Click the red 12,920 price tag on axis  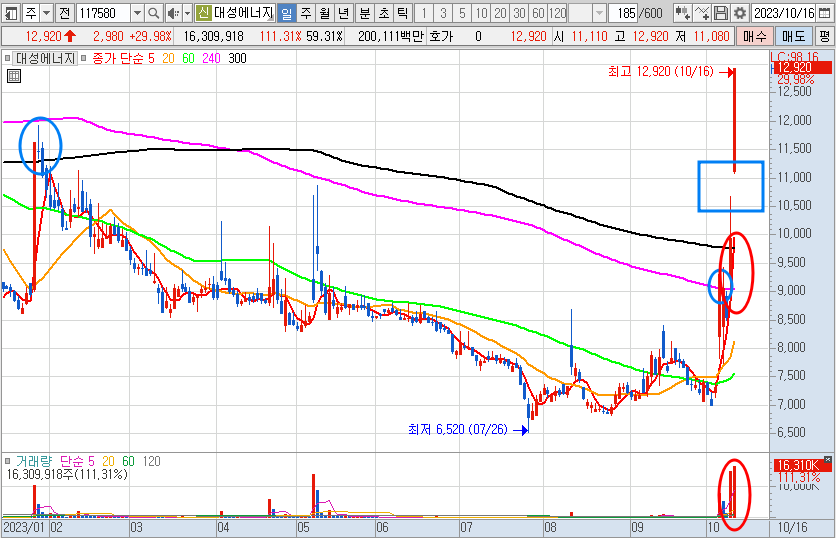pyautogui.click(x=801, y=67)
